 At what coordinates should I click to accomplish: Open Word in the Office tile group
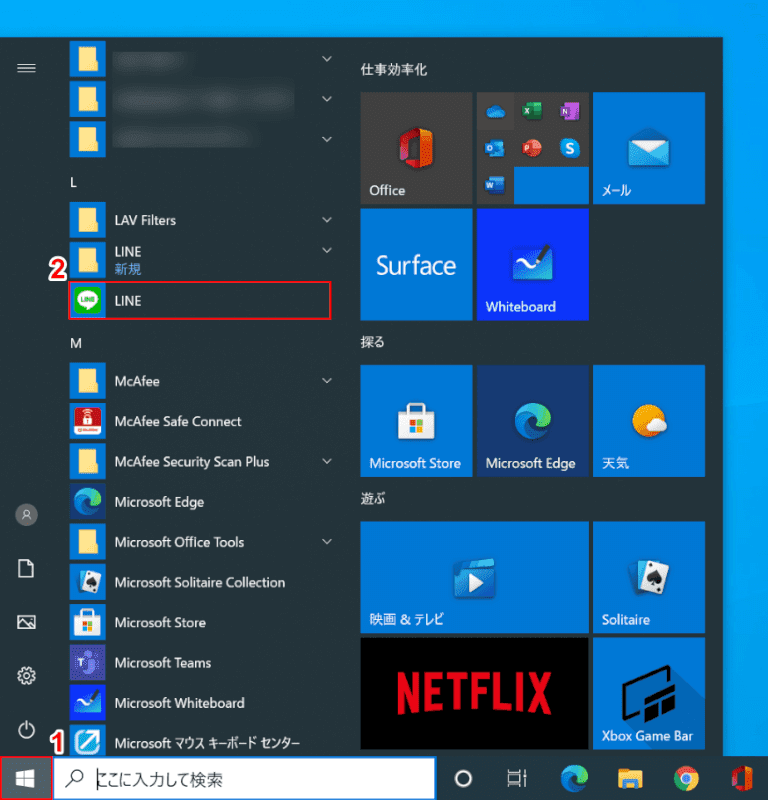(x=496, y=185)
